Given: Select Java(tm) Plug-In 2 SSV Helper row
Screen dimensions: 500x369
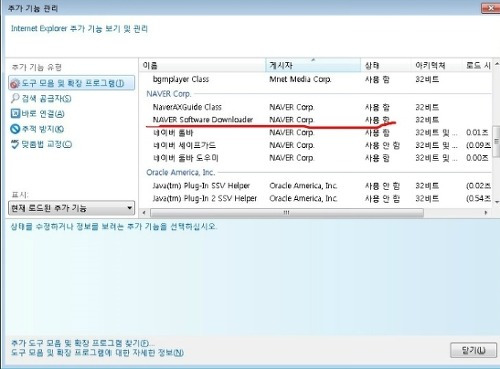Looking at the screenshot, I should pyautogui.click(x=315, y=198).
